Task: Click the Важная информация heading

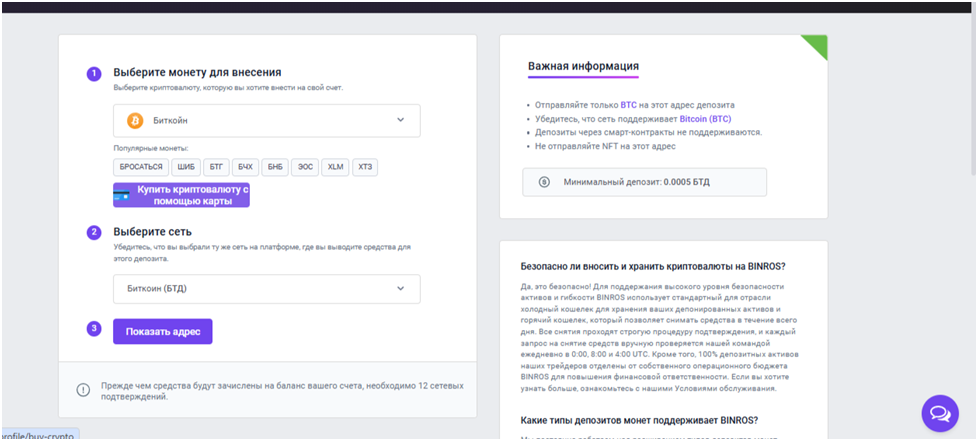Action: (x=583, y=66)
